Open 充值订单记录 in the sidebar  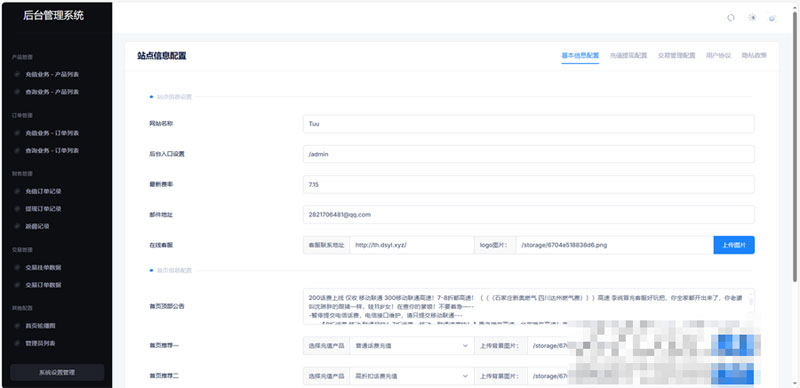tap(43, 191)
